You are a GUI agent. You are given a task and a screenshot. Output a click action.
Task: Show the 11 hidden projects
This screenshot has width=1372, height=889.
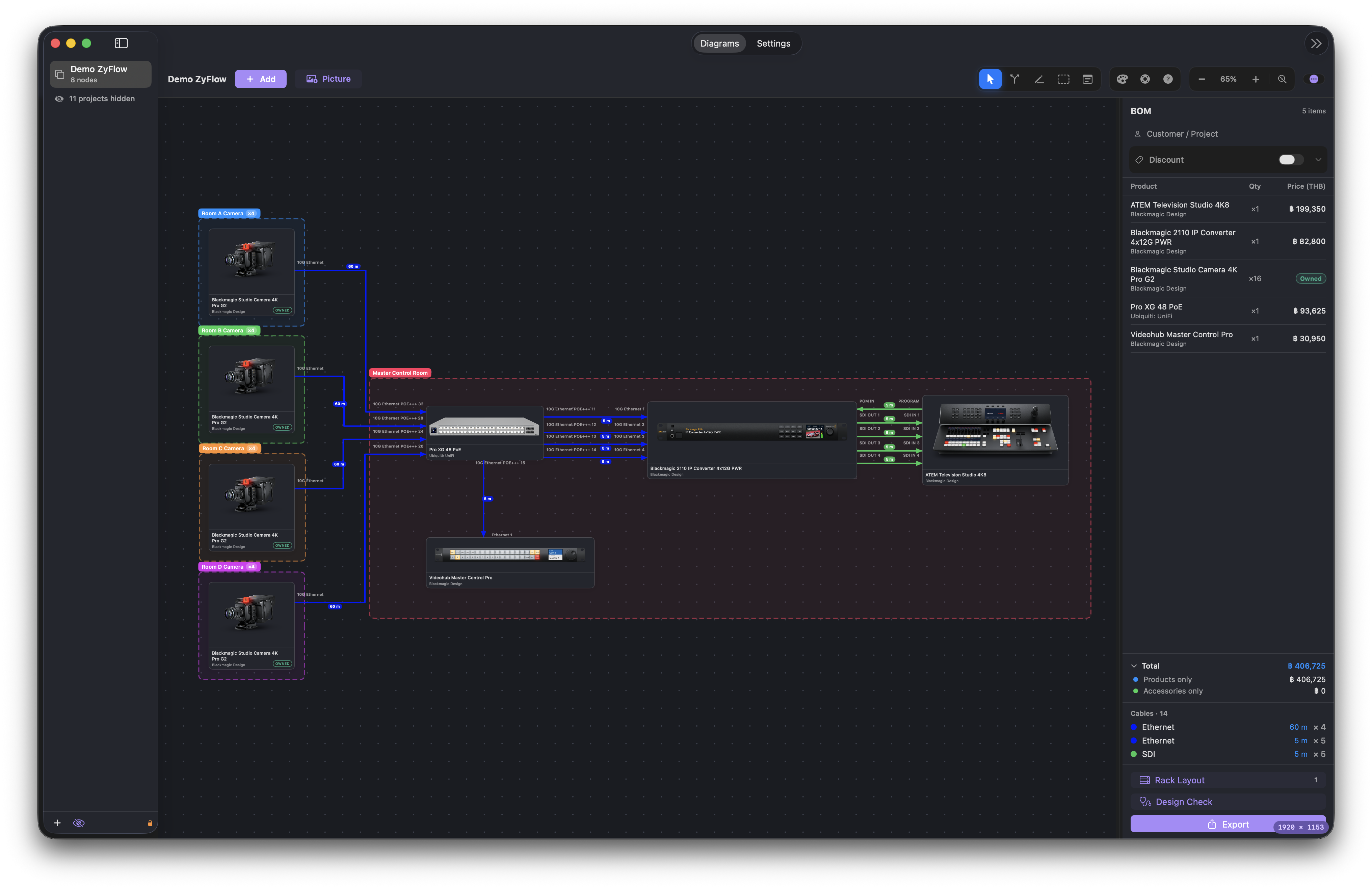click(x=95, y=99)
